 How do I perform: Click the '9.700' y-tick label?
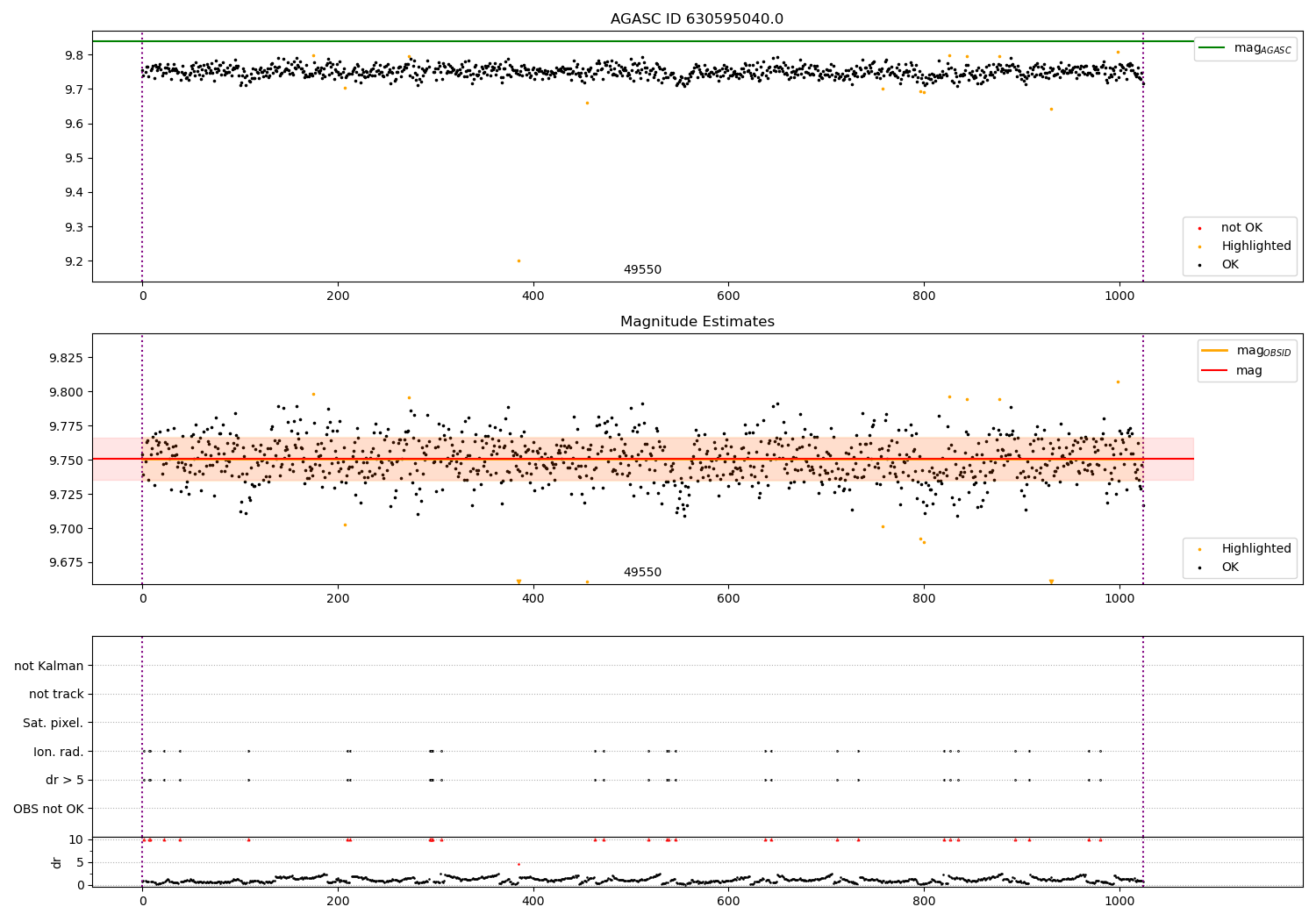[x=67, y=529]
